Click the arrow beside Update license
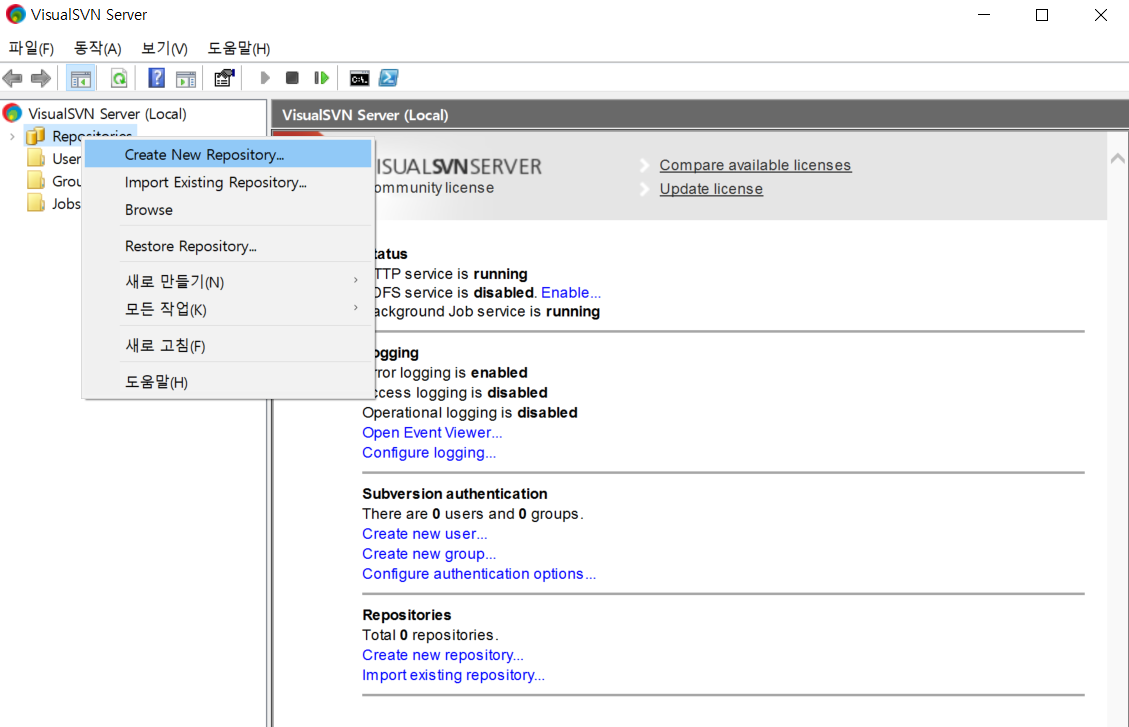The width and height of the screenshot is (1129, 727). [x=644, y=189]
